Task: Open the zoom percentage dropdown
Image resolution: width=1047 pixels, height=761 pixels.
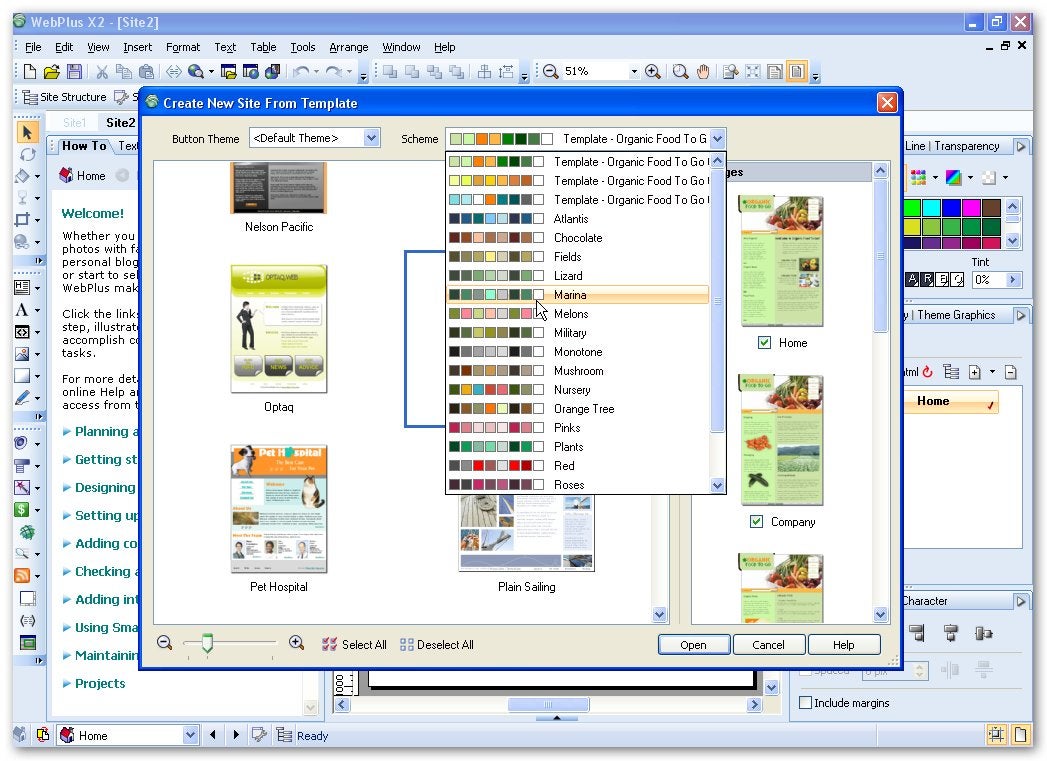Action: [634, 71]
